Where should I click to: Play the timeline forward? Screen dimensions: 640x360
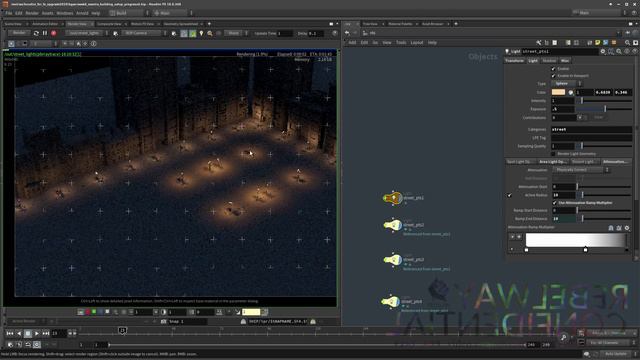pos(37,333)
